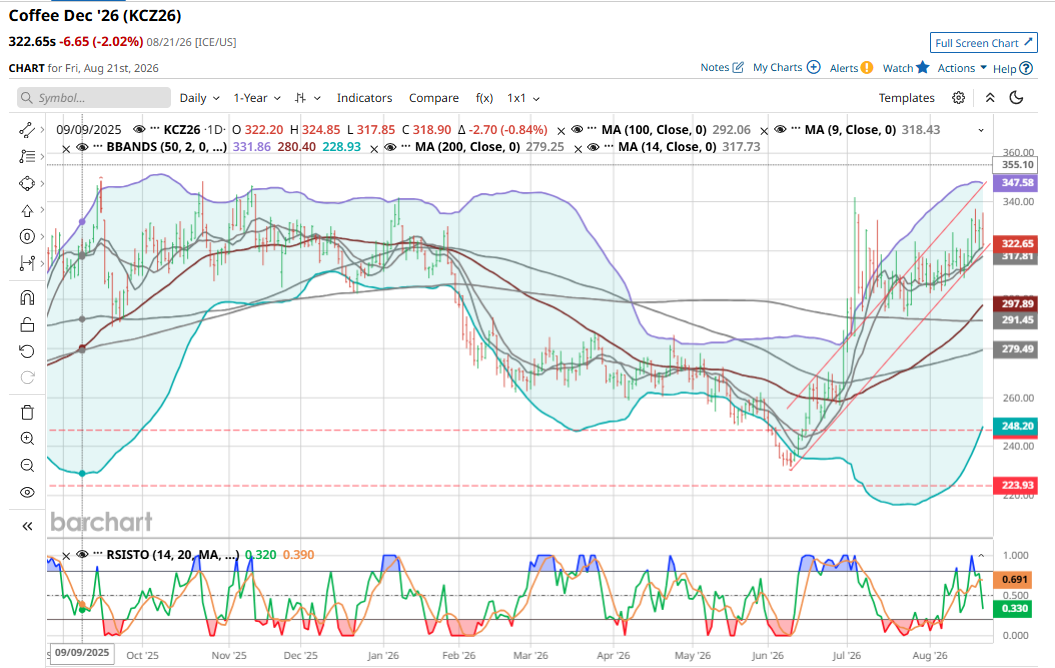Image resolution: width=1055 pixels, height=668 pixels.
Task: Open chart settings gear
Action: (x=959, y=98)
